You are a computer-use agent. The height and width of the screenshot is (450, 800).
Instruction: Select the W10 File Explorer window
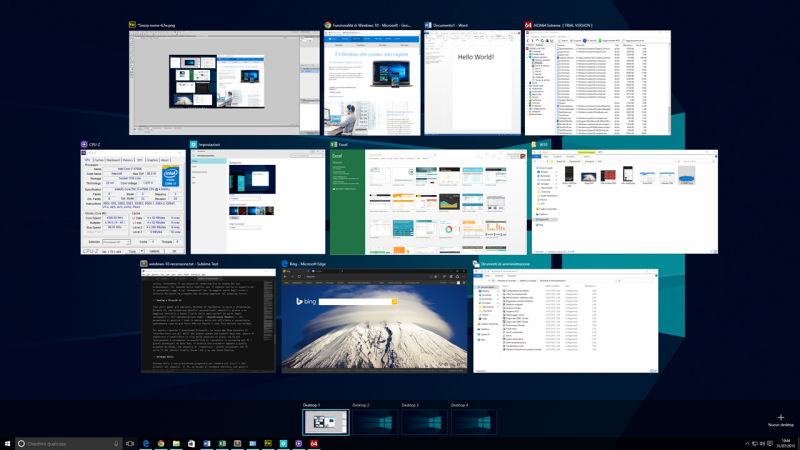point(624,202)
